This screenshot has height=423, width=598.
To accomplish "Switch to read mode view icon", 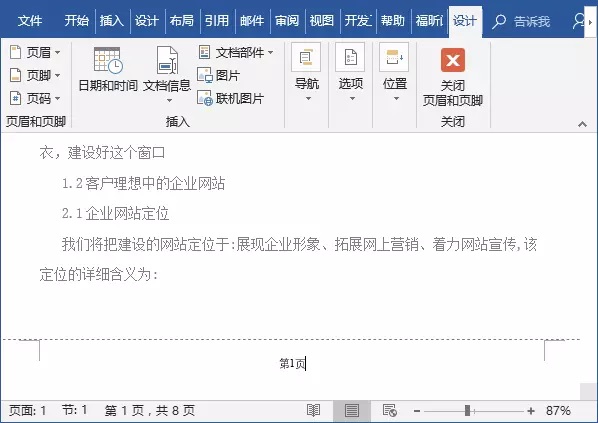I will click(313, 411).
